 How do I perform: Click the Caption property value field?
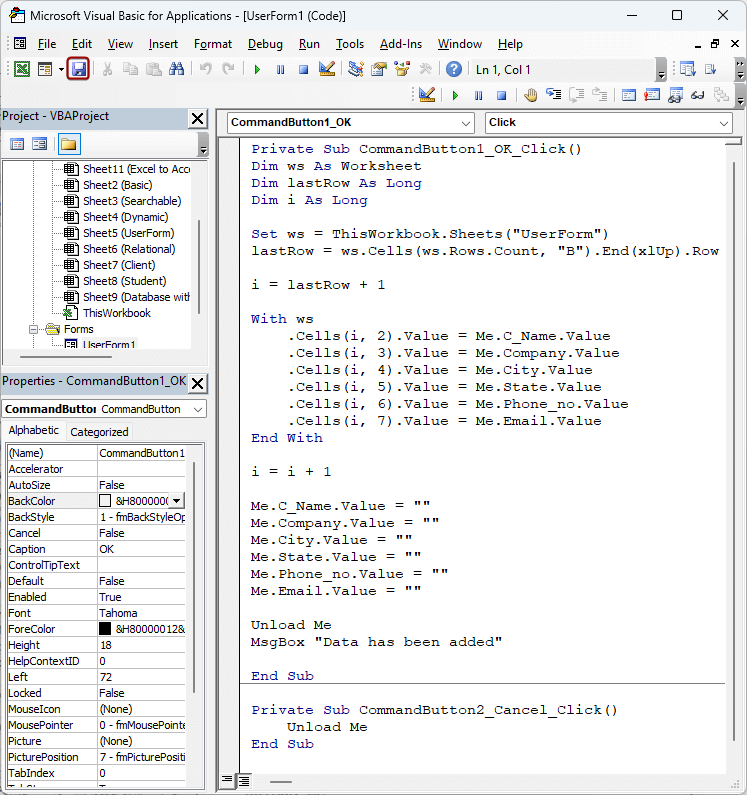tap(140, 549)
